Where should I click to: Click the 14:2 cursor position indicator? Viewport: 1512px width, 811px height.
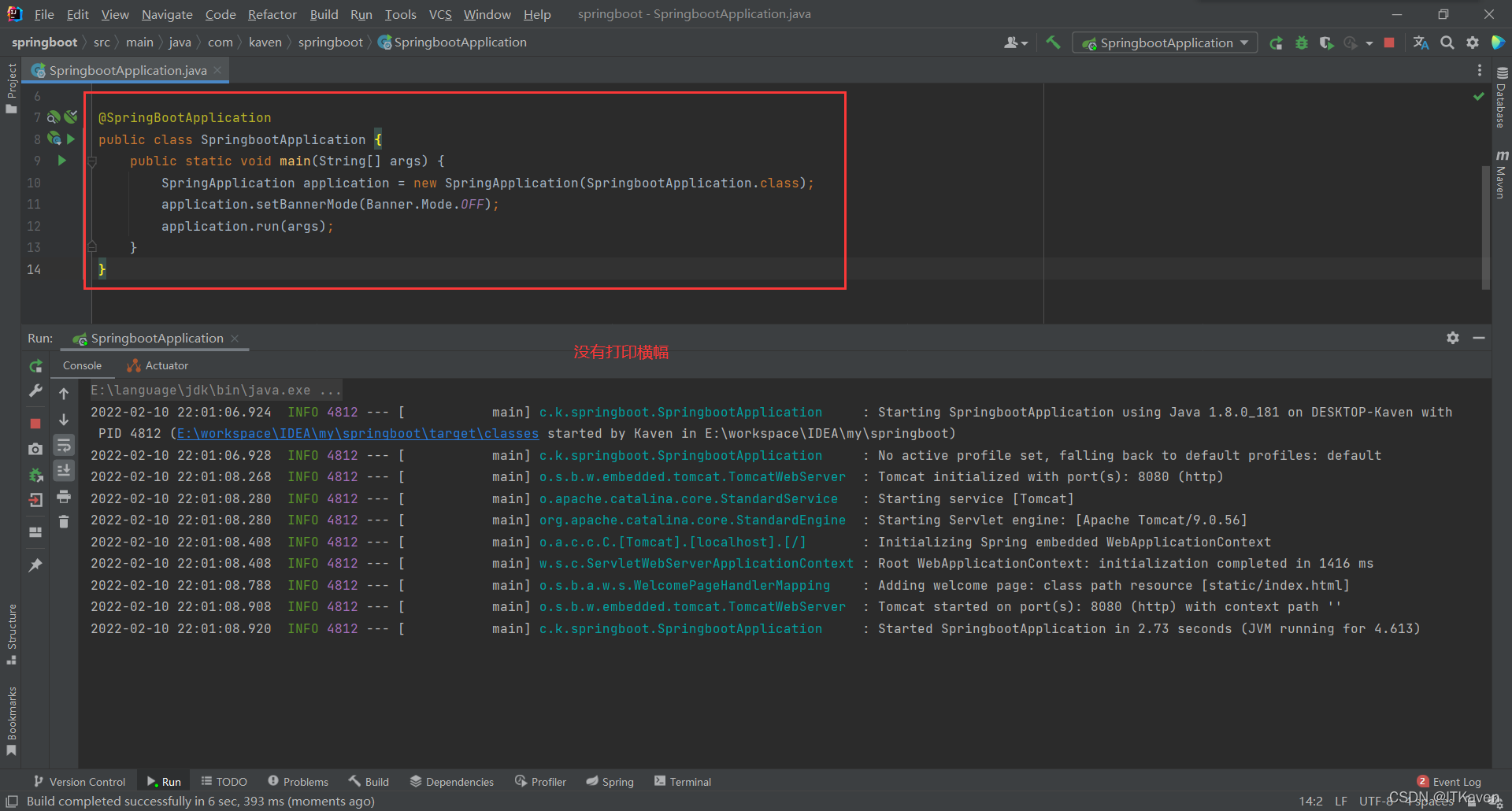pos(1311,802)
